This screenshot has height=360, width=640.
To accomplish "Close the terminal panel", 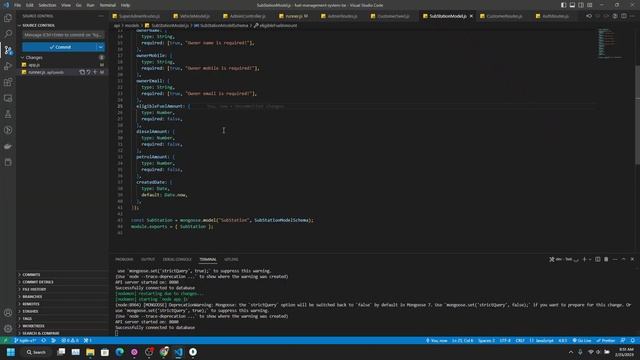I will point(632,259).
